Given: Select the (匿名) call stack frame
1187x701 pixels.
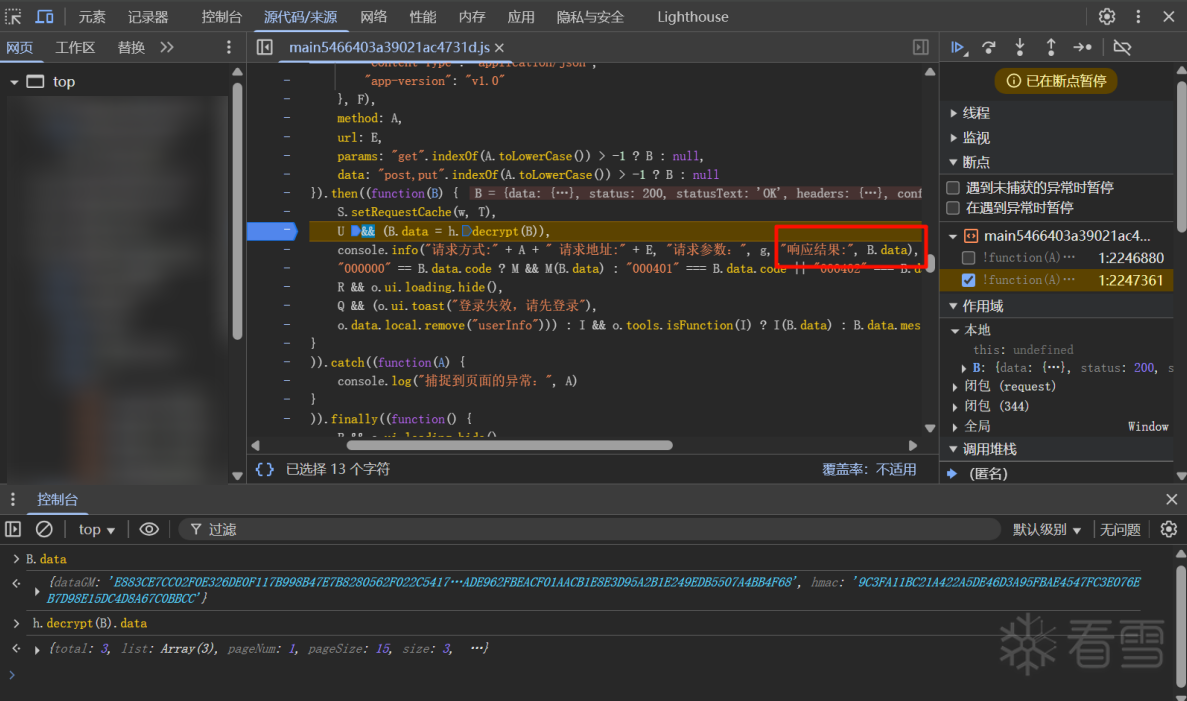Looking at the screenshot, I should click(x=988, y=474).
